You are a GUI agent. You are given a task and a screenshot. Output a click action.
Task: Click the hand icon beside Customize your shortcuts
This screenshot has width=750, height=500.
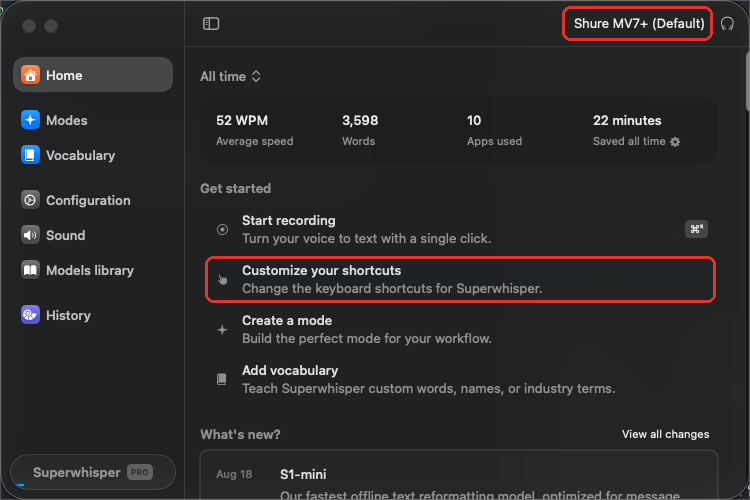coord(222,279)
